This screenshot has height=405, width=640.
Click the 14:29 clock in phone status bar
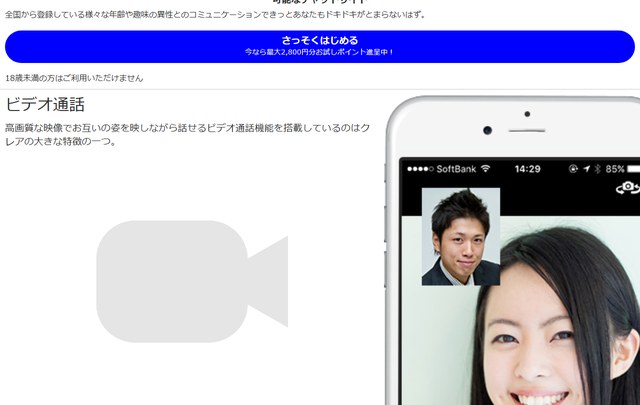point(527,169)
